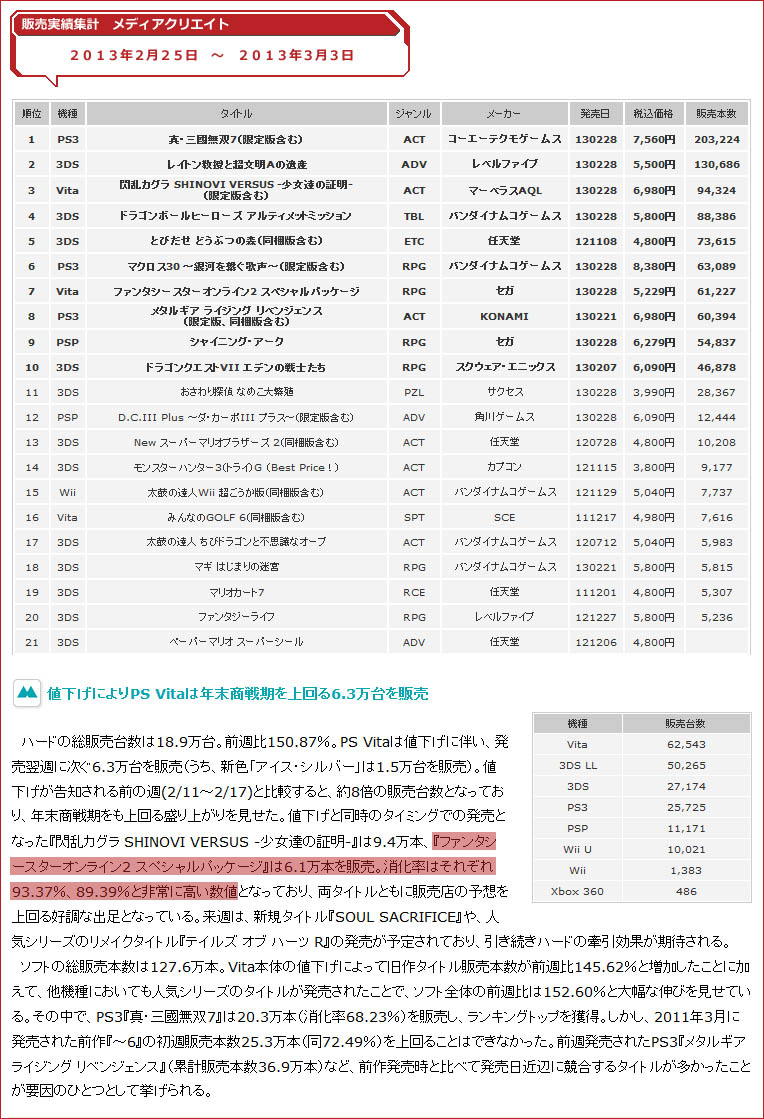Select ペーパーマリオ スーパーシール title
This screenshot has height=1119, width=764.
coord(236,642)
